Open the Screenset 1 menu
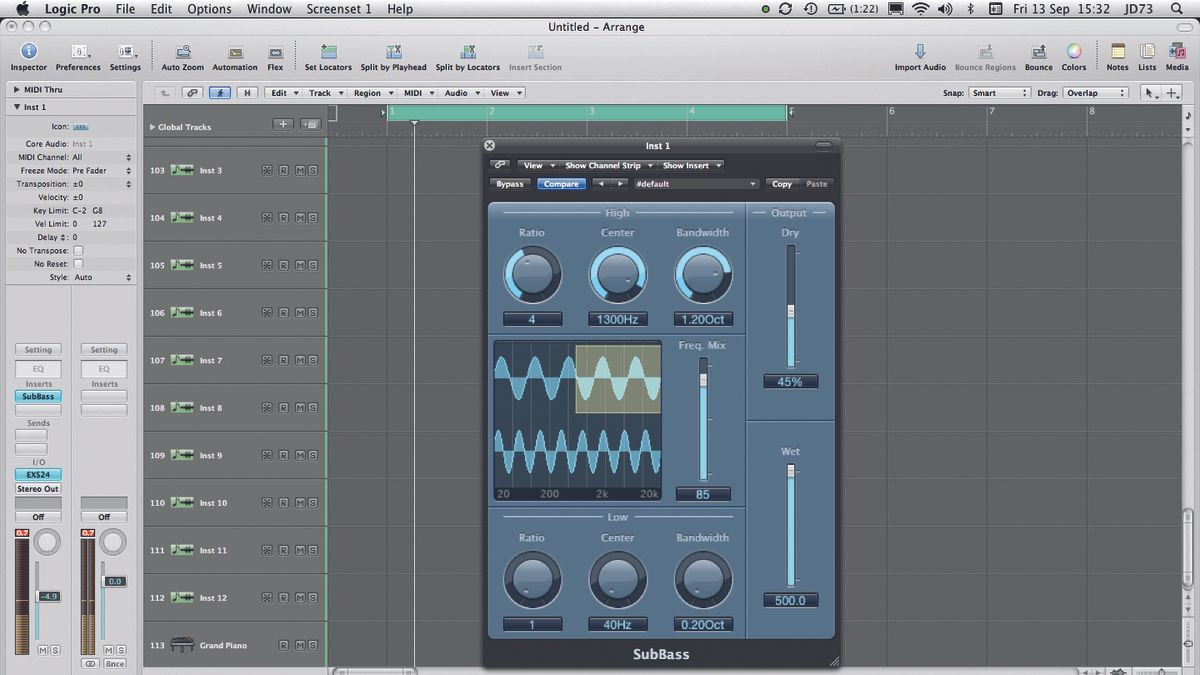 pos(338,8)
